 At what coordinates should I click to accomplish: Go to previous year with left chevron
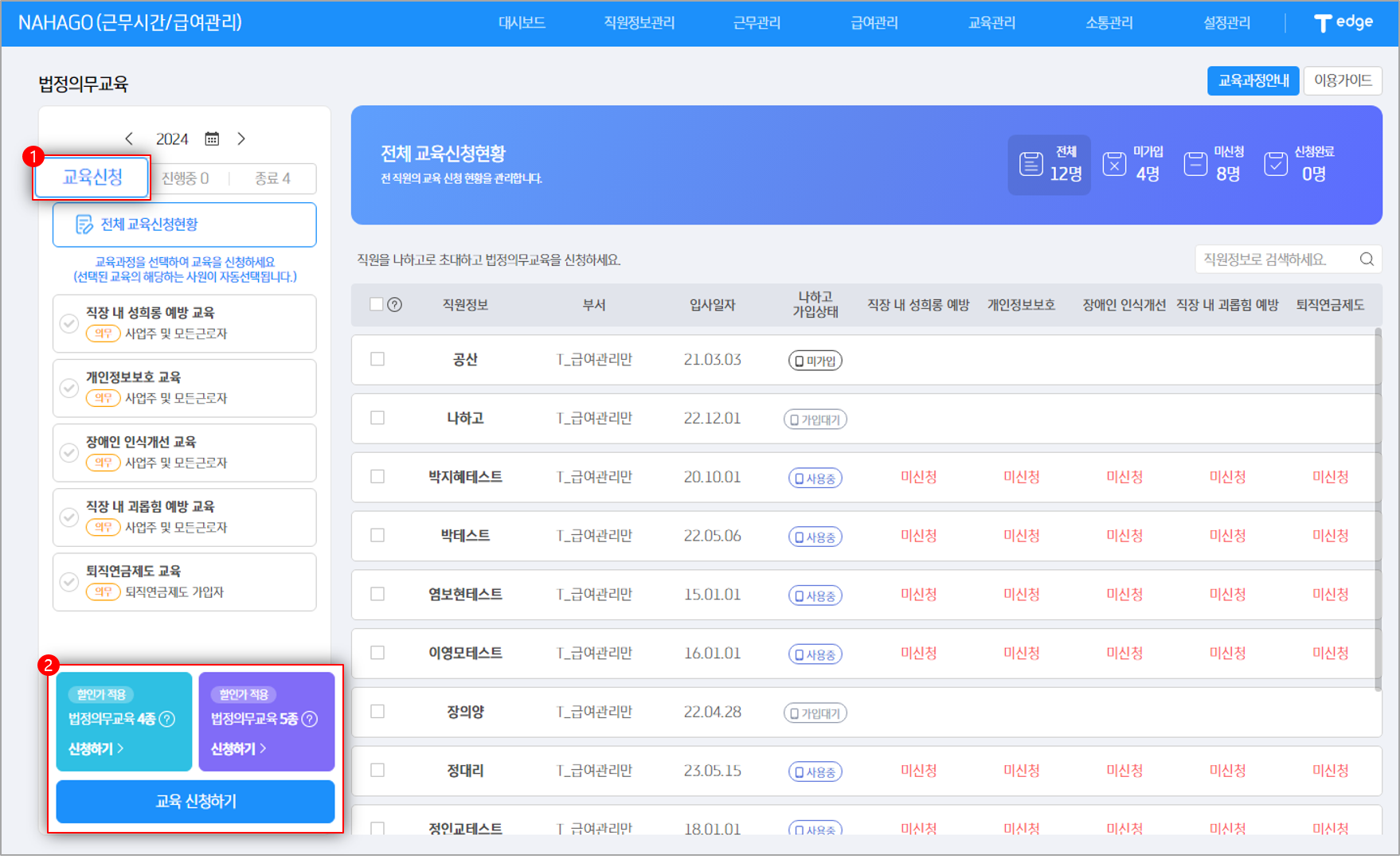pyautogui.click(x=129, y=139)
